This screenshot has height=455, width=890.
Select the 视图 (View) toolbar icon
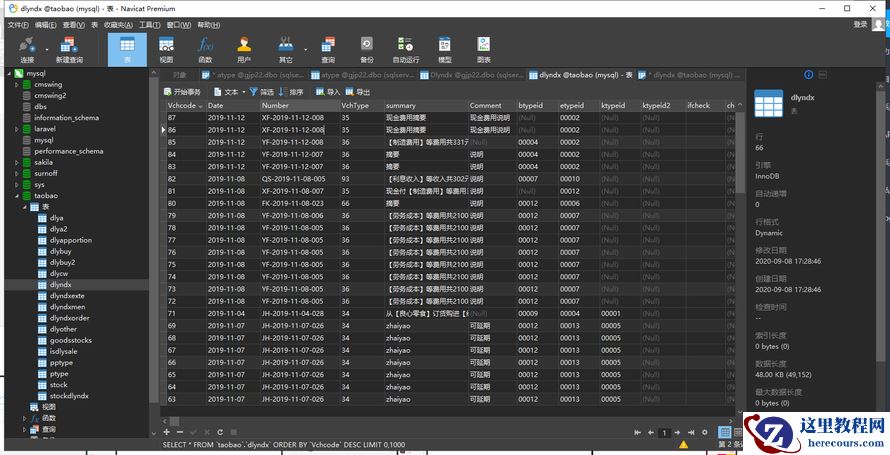[x=166, y=48]
